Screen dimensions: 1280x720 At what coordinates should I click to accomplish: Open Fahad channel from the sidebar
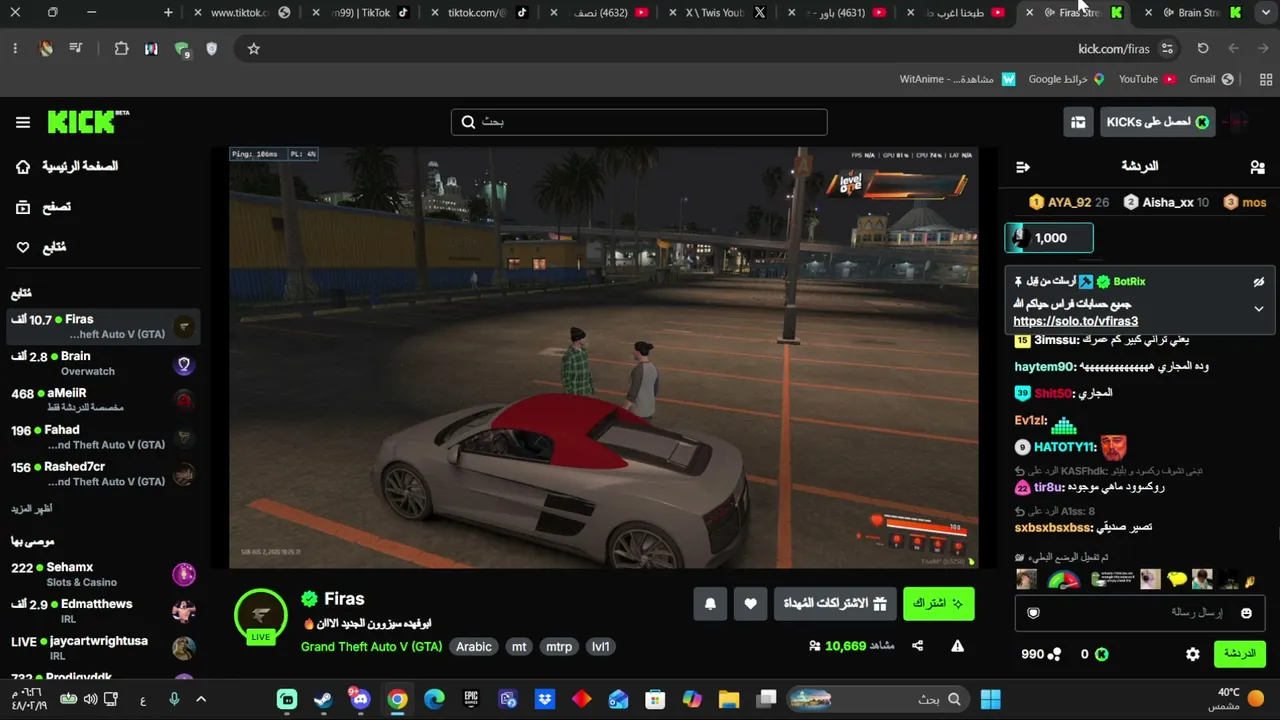[x=103, y=437]
